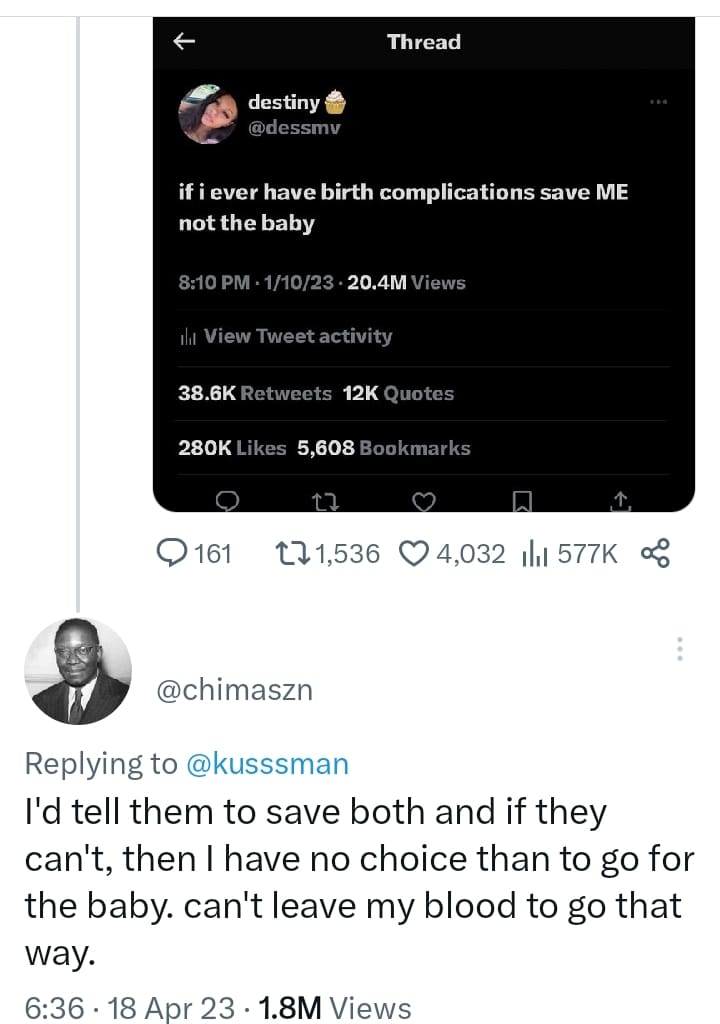View the 38.6K Retweets list
720x1024 pixels.
tap(254, 393)
